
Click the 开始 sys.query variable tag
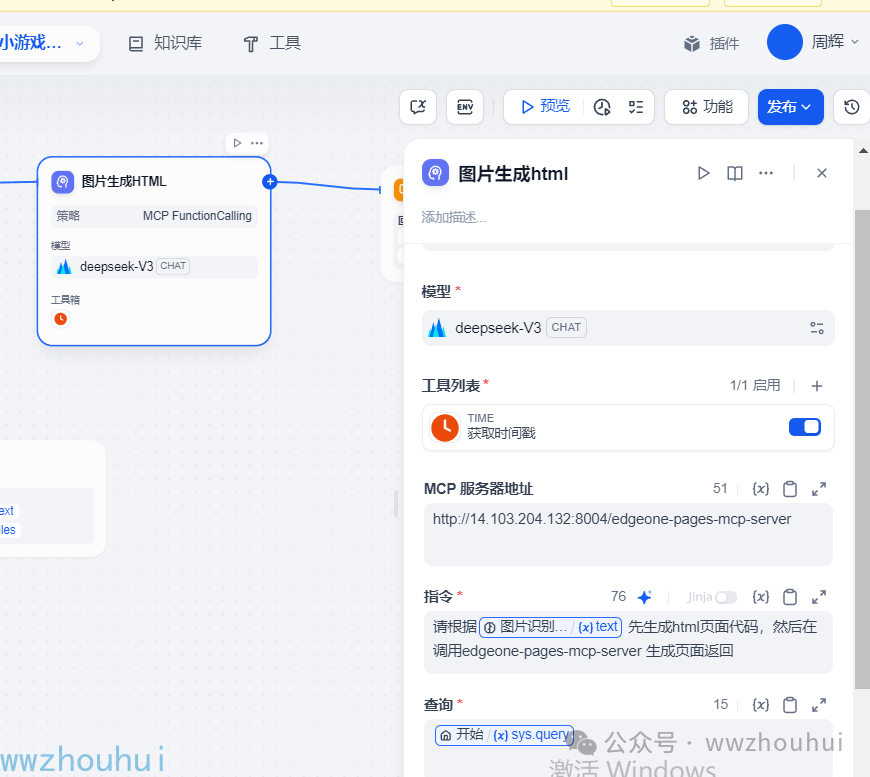click(x=504, y=735)
